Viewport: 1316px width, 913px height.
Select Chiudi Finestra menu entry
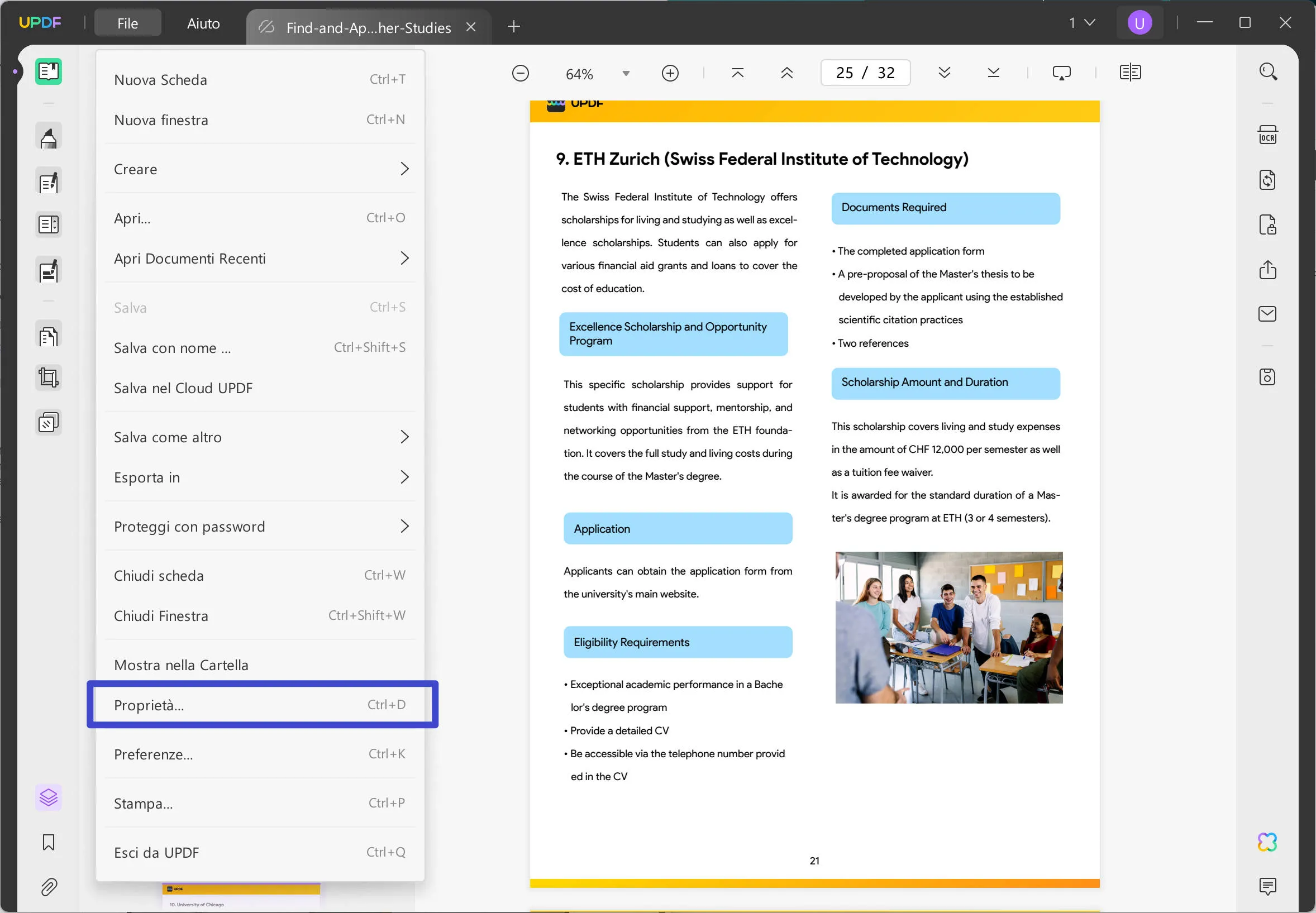(260, 616)
